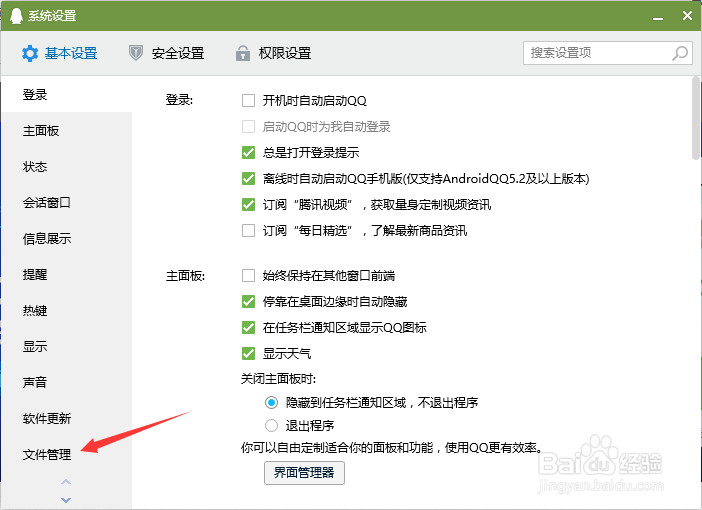702x510 pixels.
Task: Select 热键 in the sidebar
Action: coord(66,310)
